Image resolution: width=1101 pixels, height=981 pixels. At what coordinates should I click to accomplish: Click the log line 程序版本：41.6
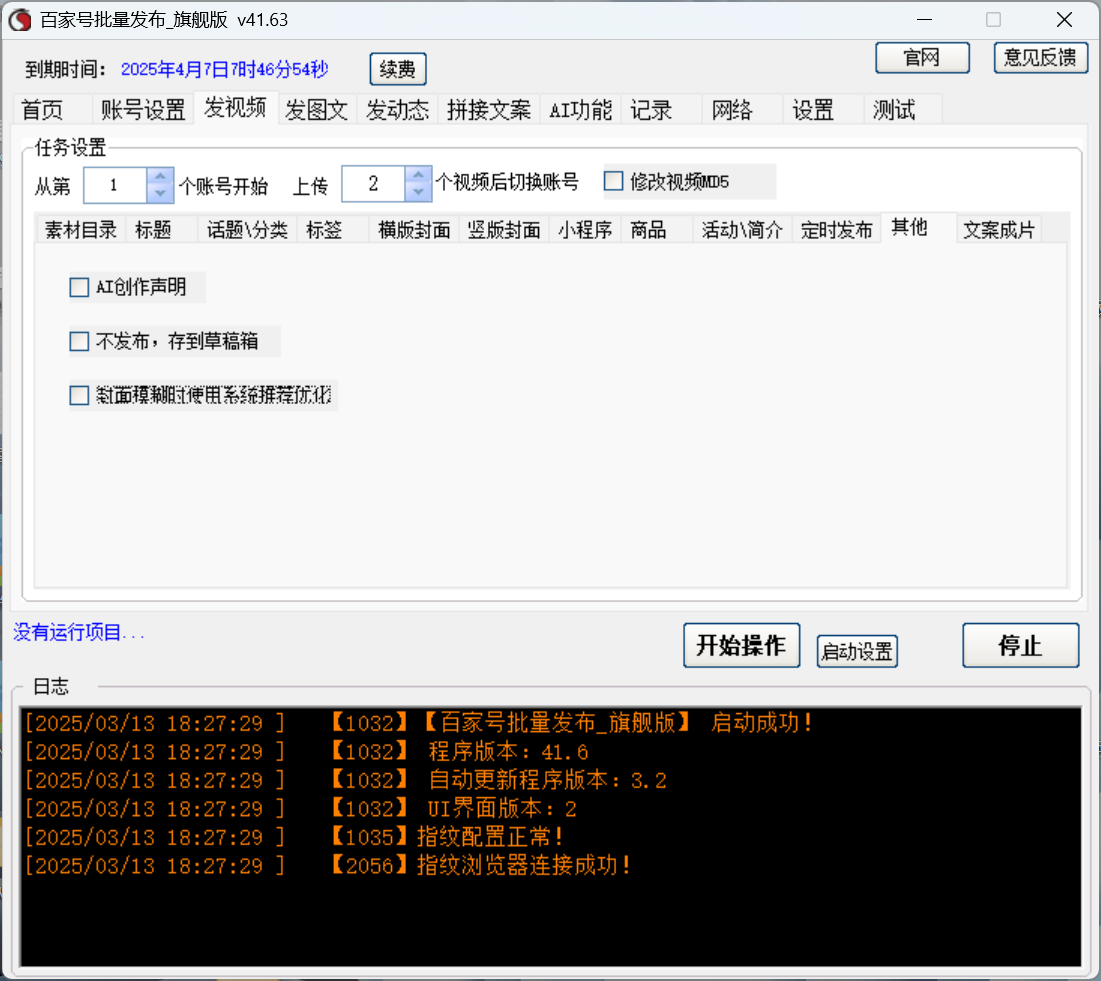click(x=307, y=751)
